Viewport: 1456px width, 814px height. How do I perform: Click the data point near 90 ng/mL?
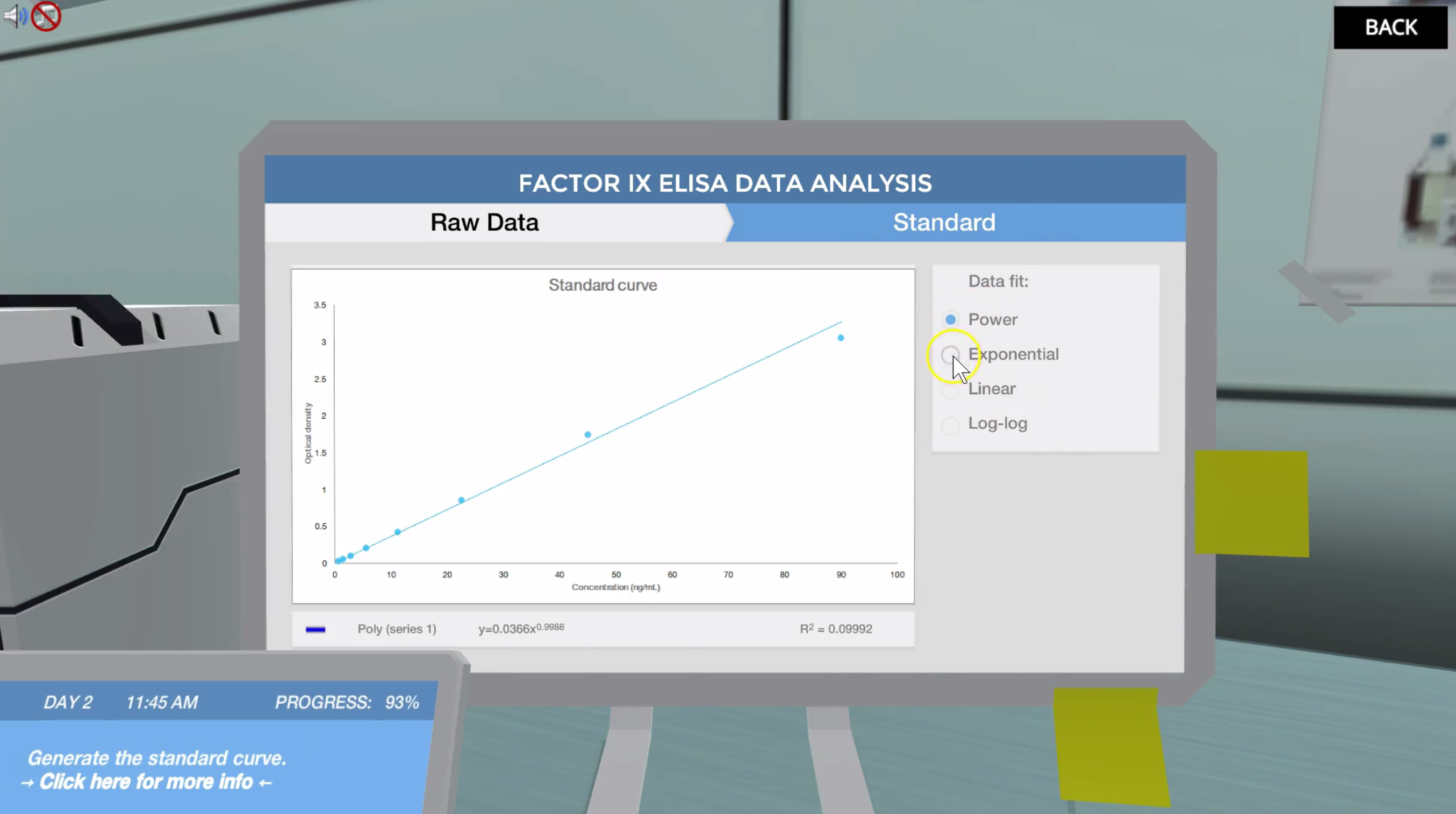[841, 338]
